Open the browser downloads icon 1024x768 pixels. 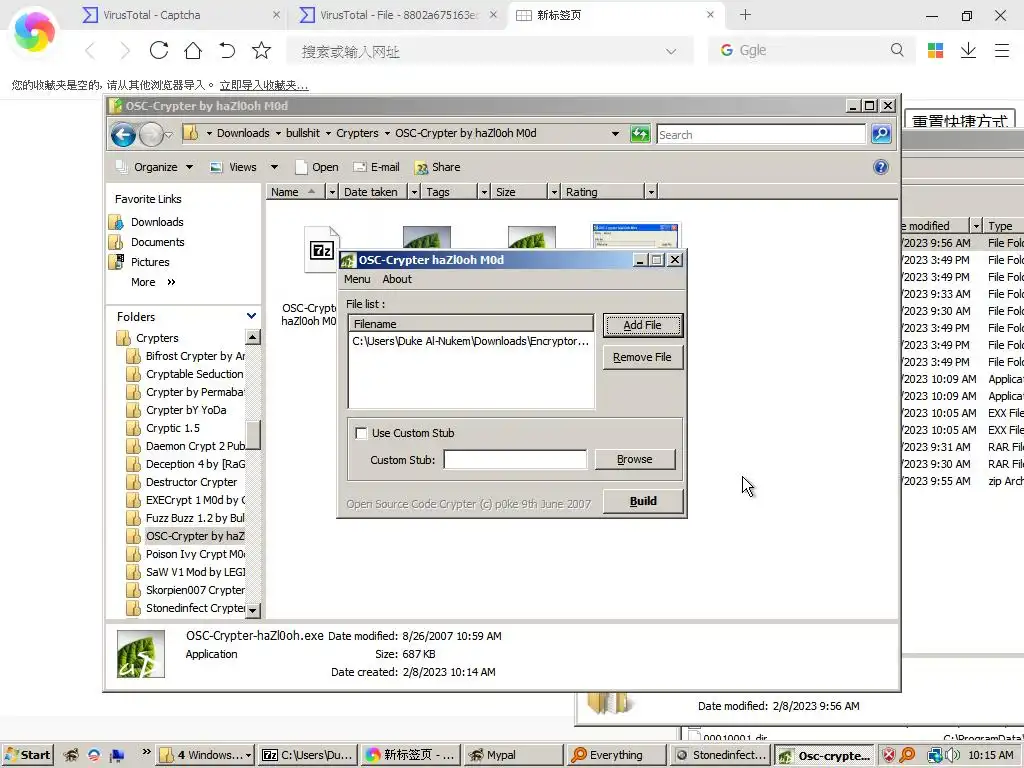point(968,50)
